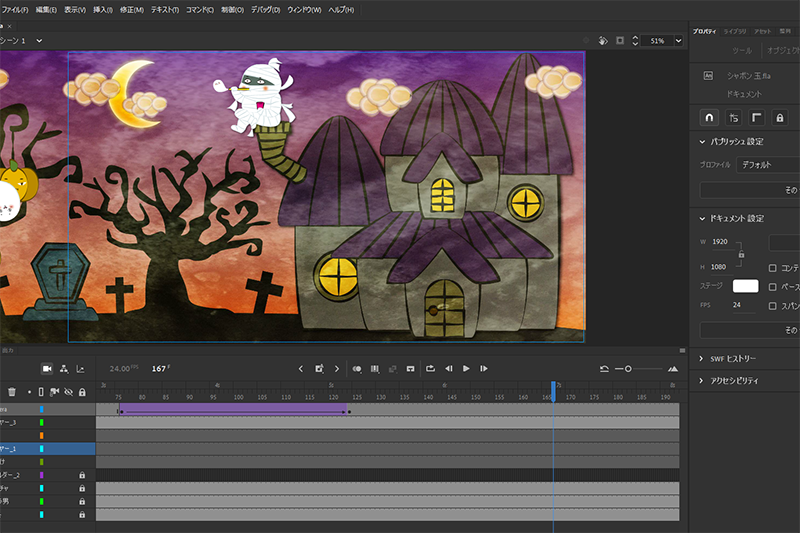Toggle the snap magnet icon in properties
Screen dimensions: 800x533
(x=709, y=117)
